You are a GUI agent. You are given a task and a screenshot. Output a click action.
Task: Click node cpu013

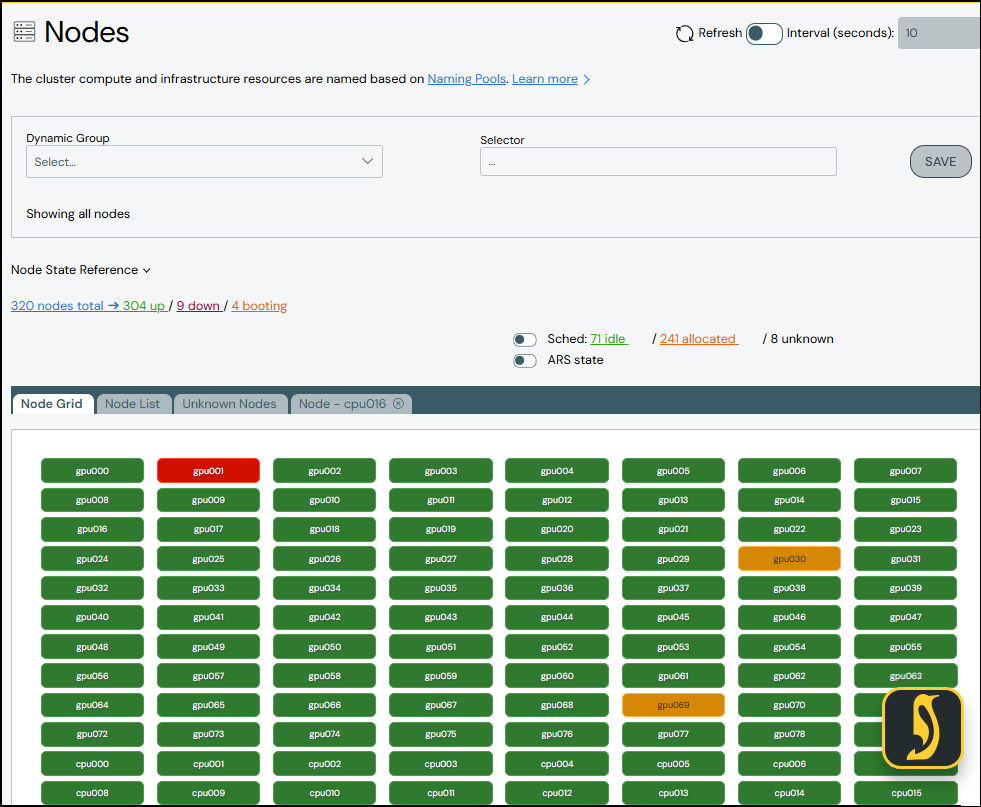point(673,793)
